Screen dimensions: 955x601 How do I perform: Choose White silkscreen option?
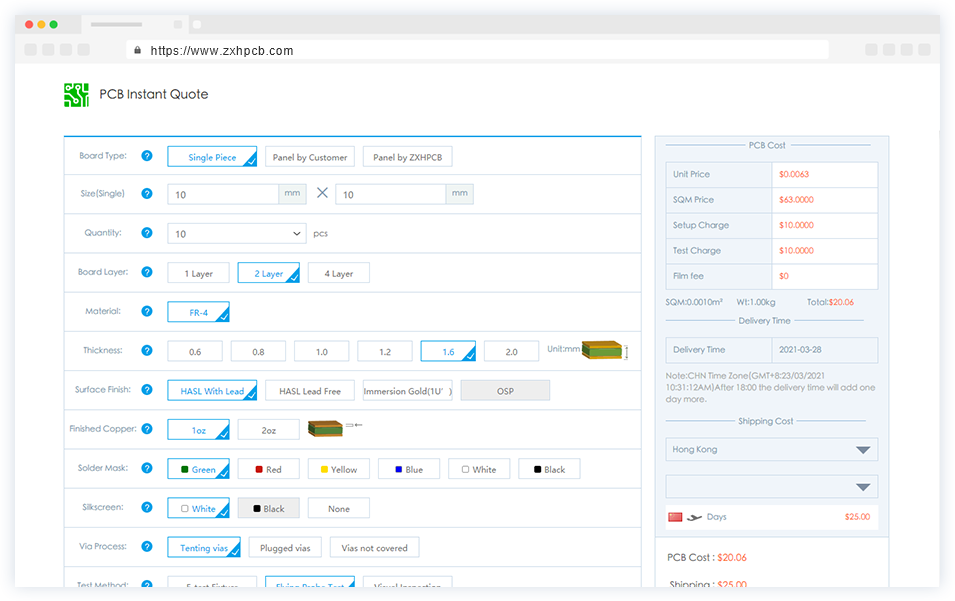pos(199,508)
